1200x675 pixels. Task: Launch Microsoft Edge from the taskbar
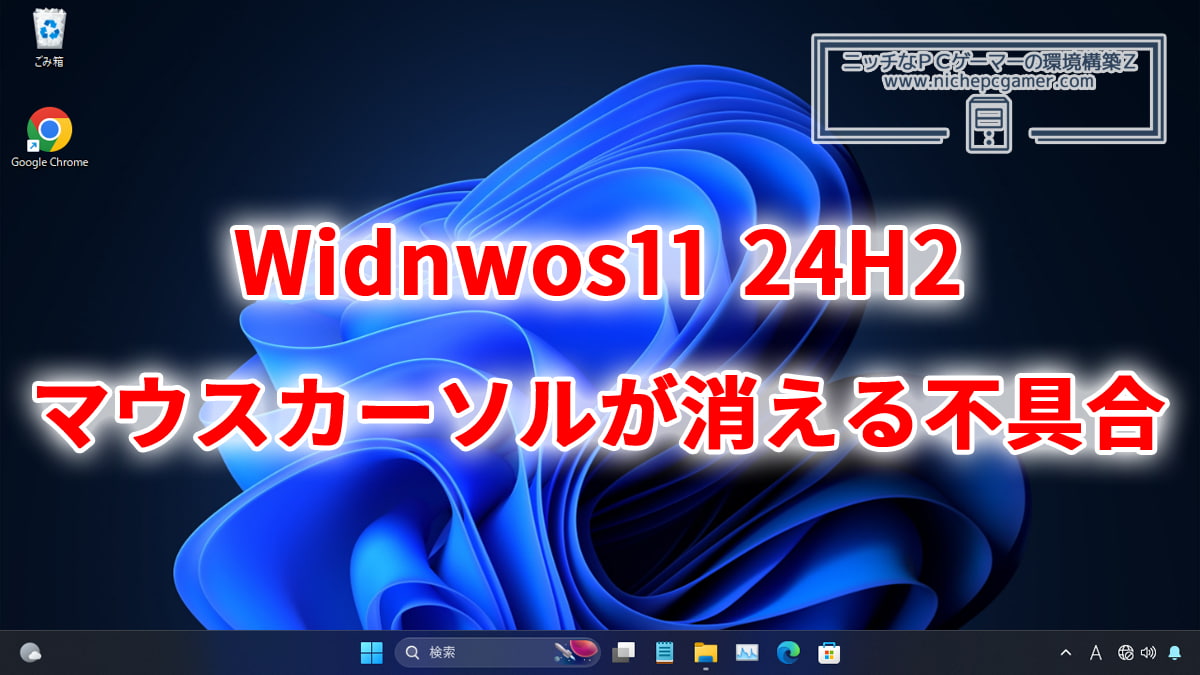click(x=788, y=653)
